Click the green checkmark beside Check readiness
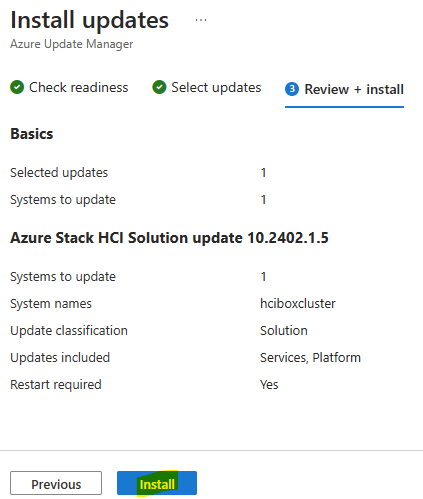Image resolution: width=423 pixels, height=499 pixels. [x=17, y=87]
